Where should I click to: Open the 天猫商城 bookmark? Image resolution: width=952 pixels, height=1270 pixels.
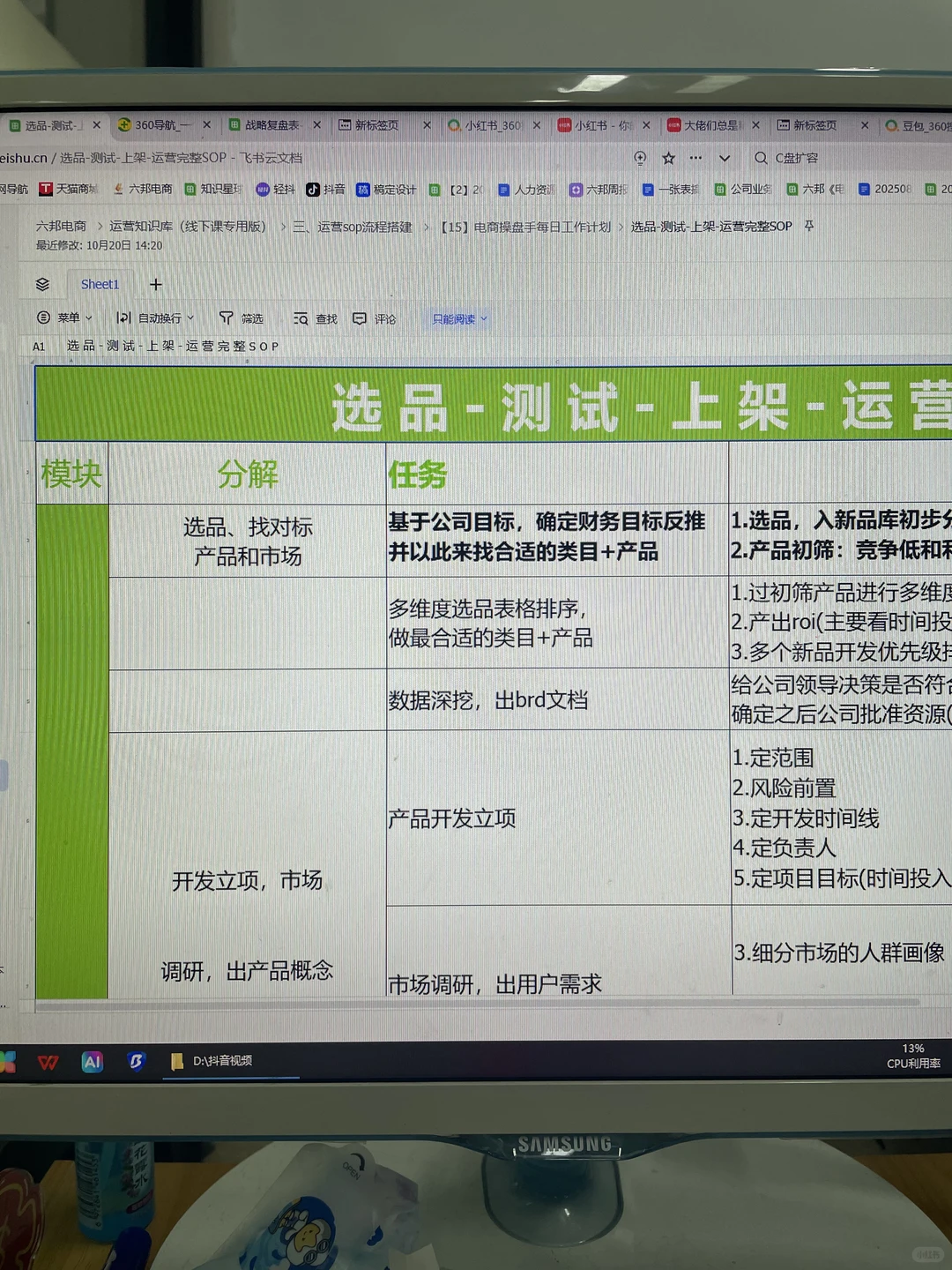tap(69, 189)
